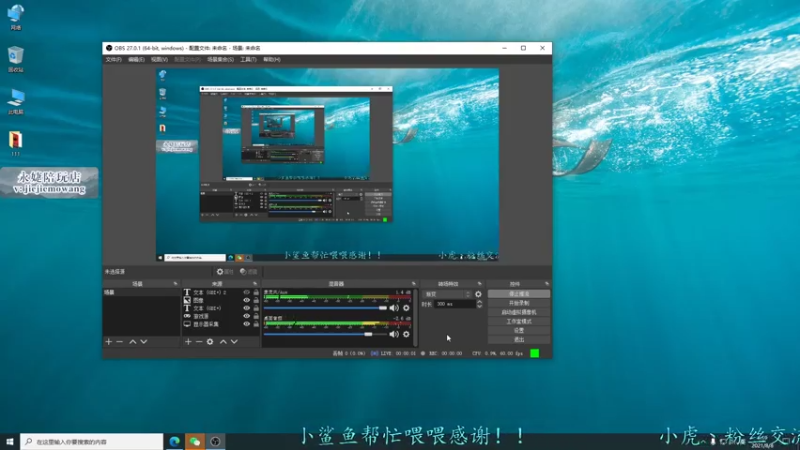Screen dimensions: 800x450
Task: Undock the 转场特效 panel via header icon
Action: tap(479, 284)
